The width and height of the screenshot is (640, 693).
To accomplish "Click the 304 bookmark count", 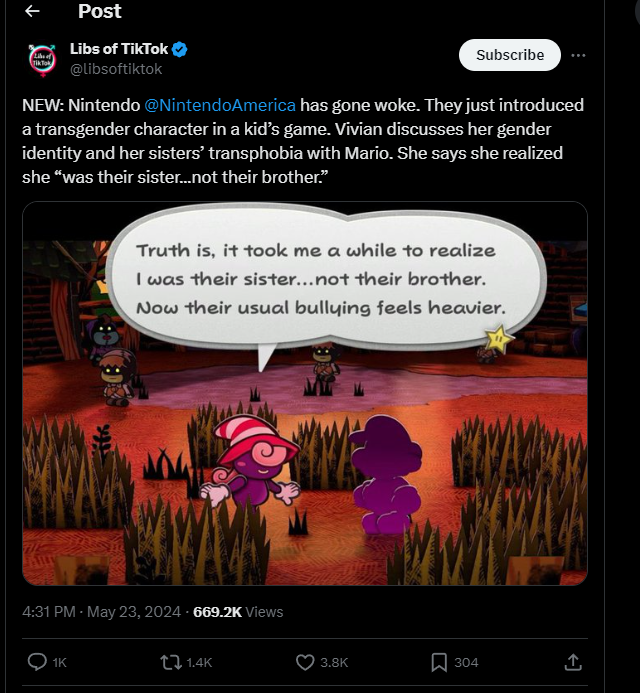I will (466, 662).
